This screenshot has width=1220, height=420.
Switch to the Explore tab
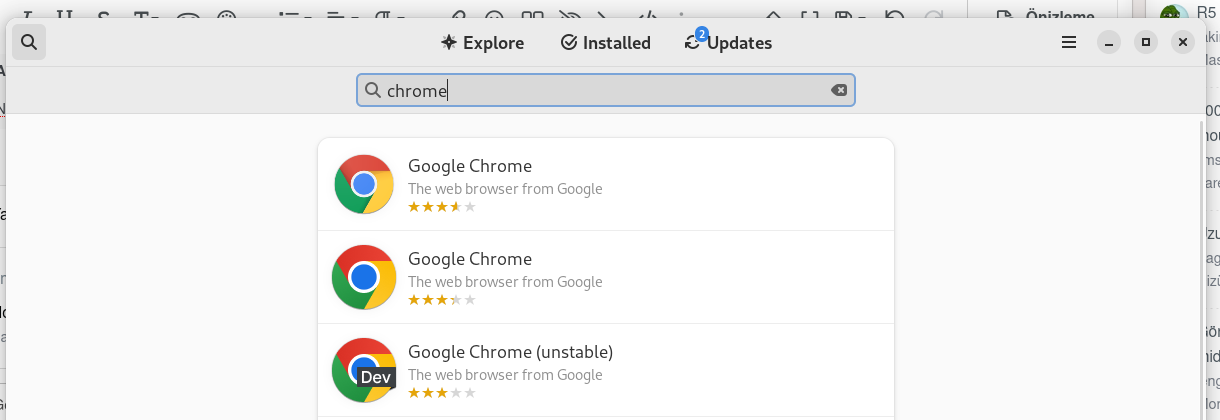[482, 43]
